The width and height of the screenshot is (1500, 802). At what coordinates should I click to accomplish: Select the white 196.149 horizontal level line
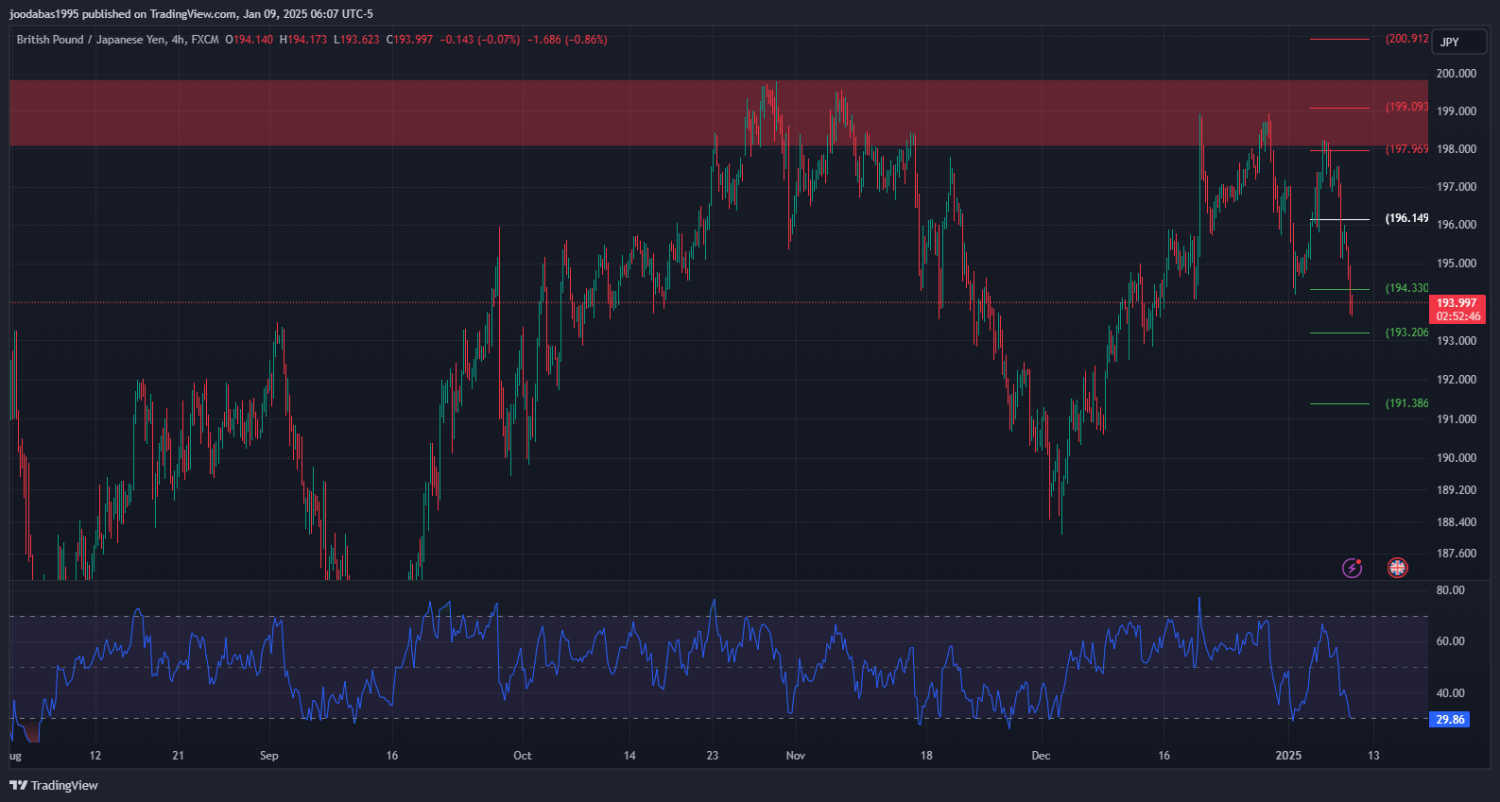1340,219
